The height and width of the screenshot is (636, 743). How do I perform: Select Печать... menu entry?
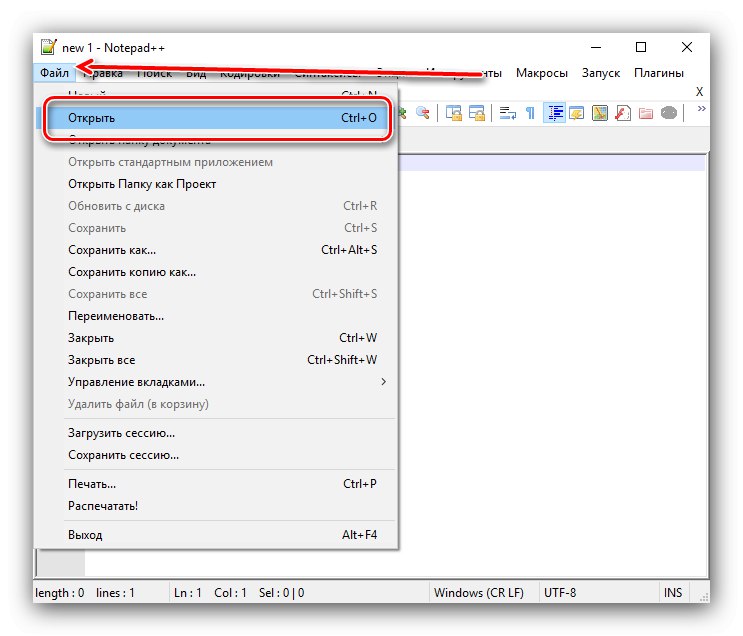click(217, 484)
